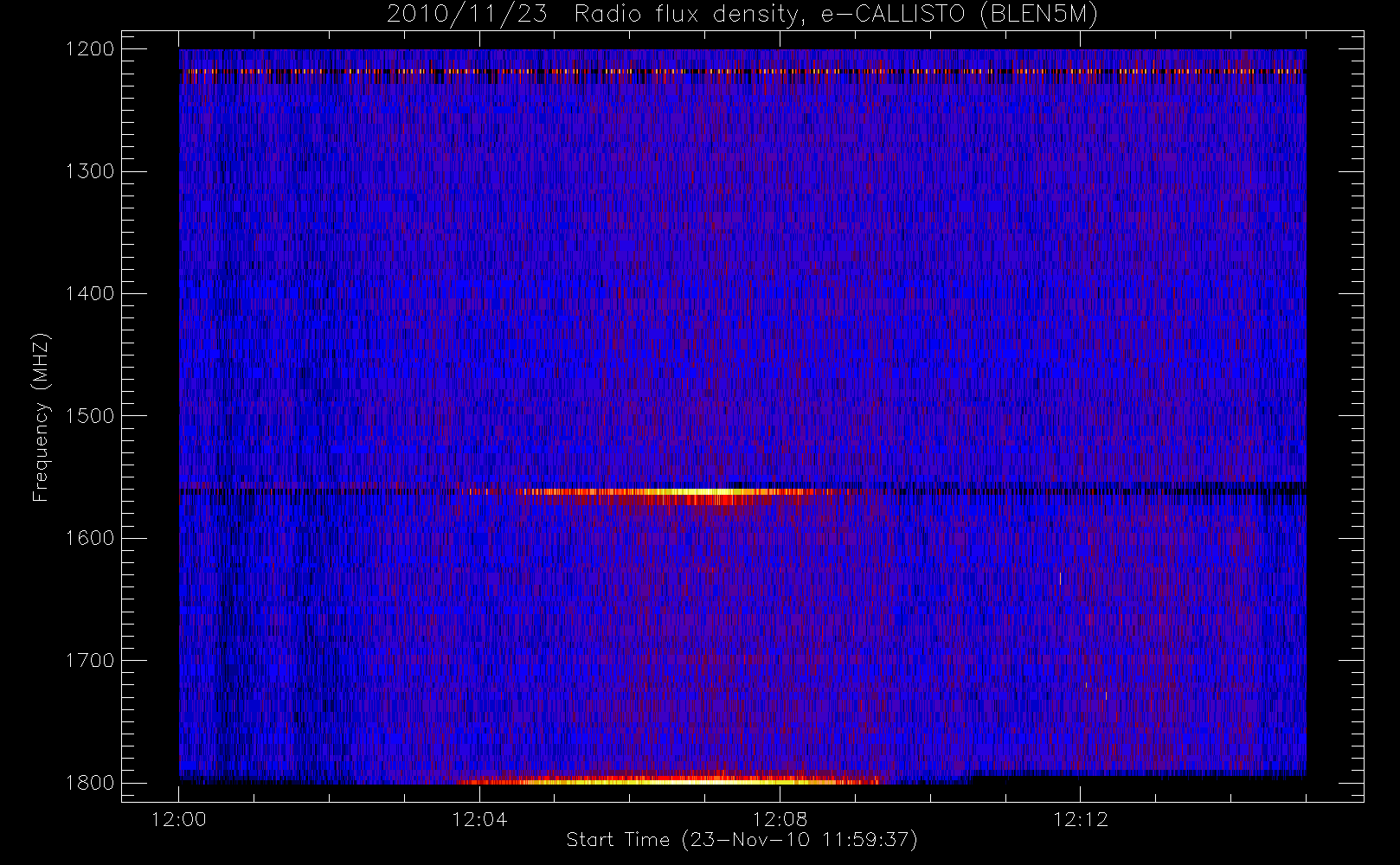This screenshot has width=1400, height=865.
Task: Click the 'Frequency (MHZ)' axis label
Action: click(x=41, y=417)
